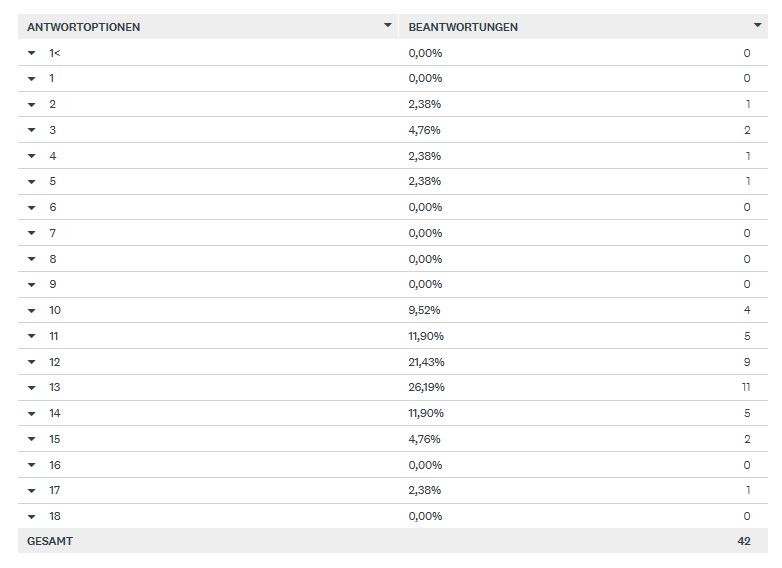Viewport: 782px width, 568px height.
Task: Expand the arrow beside answer option 13
Action: pos(32,388)
